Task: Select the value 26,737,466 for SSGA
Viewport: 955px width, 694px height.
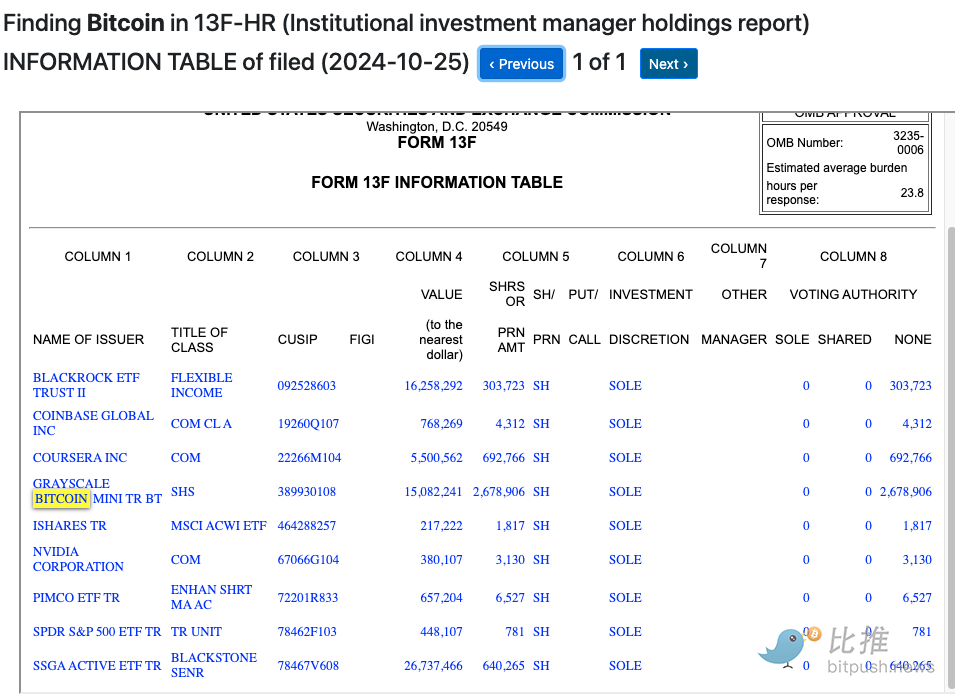Action: click(x=433, y=666)
